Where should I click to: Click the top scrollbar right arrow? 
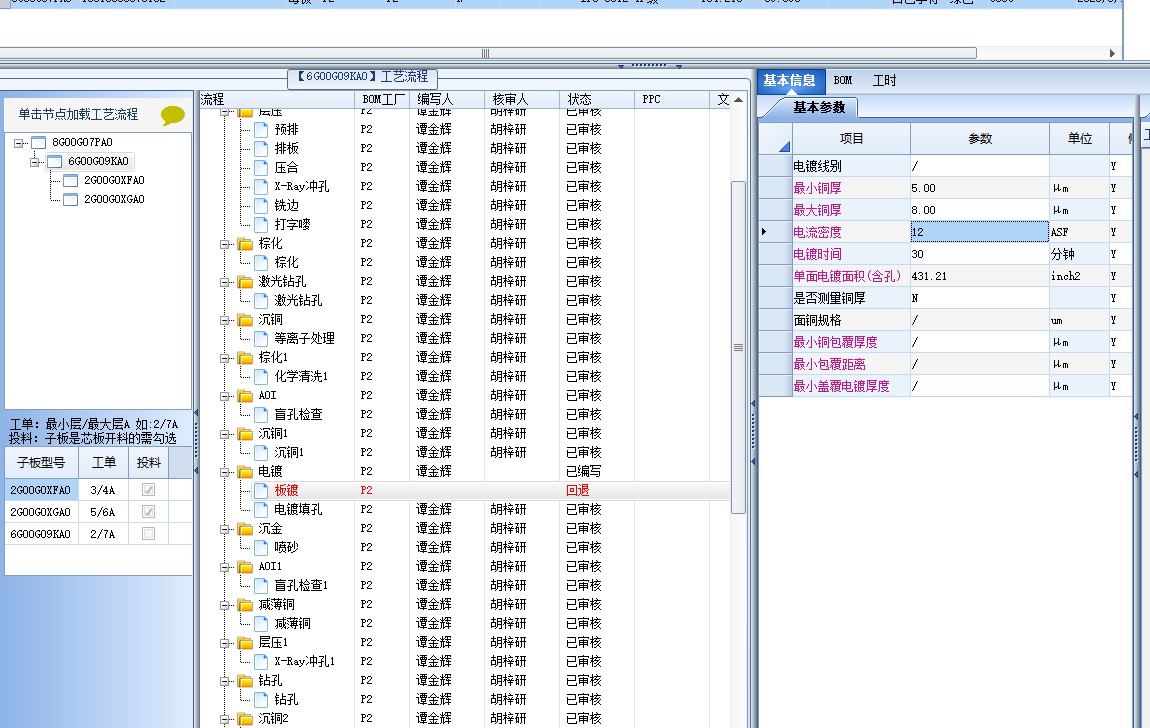coord(1112,53)
